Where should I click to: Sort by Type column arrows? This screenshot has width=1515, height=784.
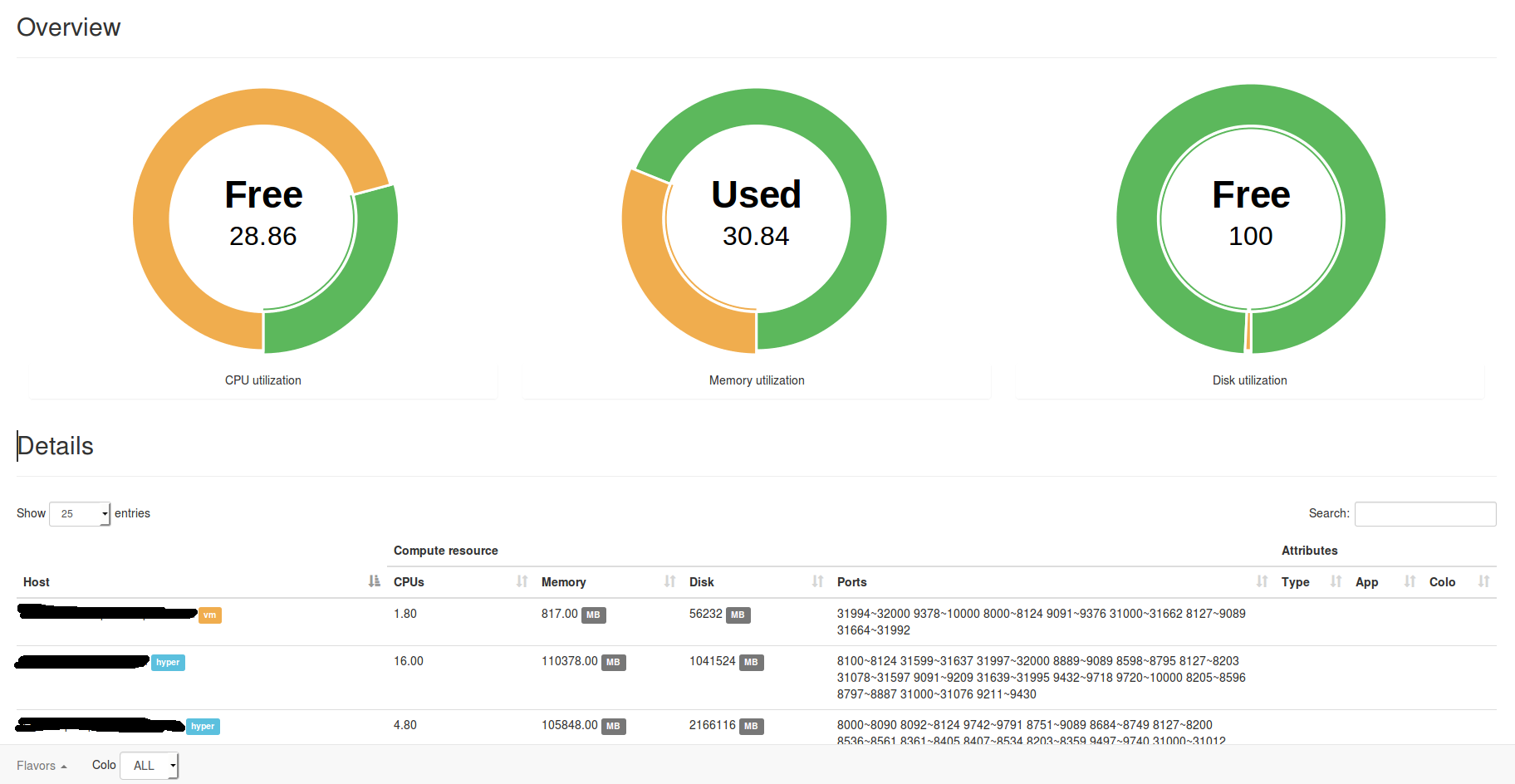[x=1336, y=581]
